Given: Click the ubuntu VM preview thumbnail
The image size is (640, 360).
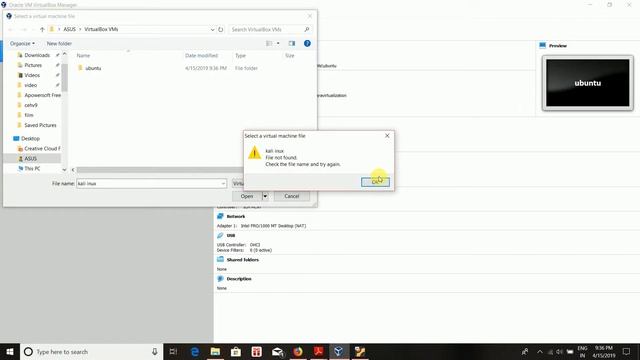Looking at the screenshot, I should pyautogui.click(x=587, y=83).
